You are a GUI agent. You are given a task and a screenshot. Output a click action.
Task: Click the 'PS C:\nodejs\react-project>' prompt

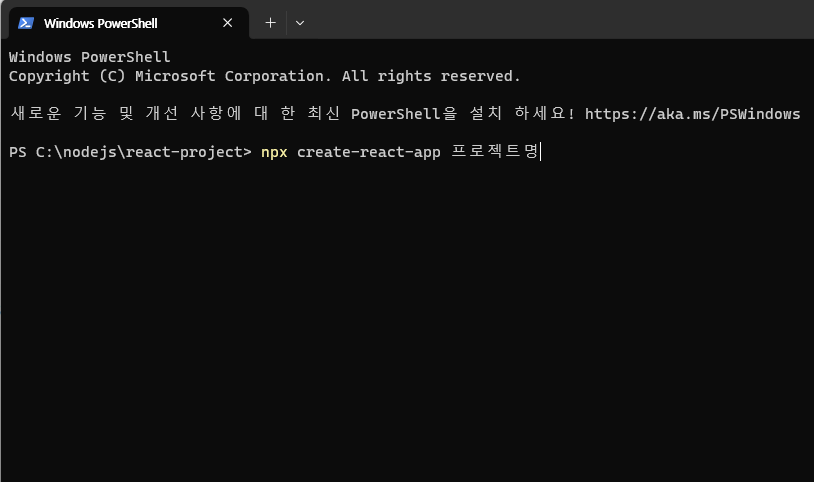tap(130, 152)
